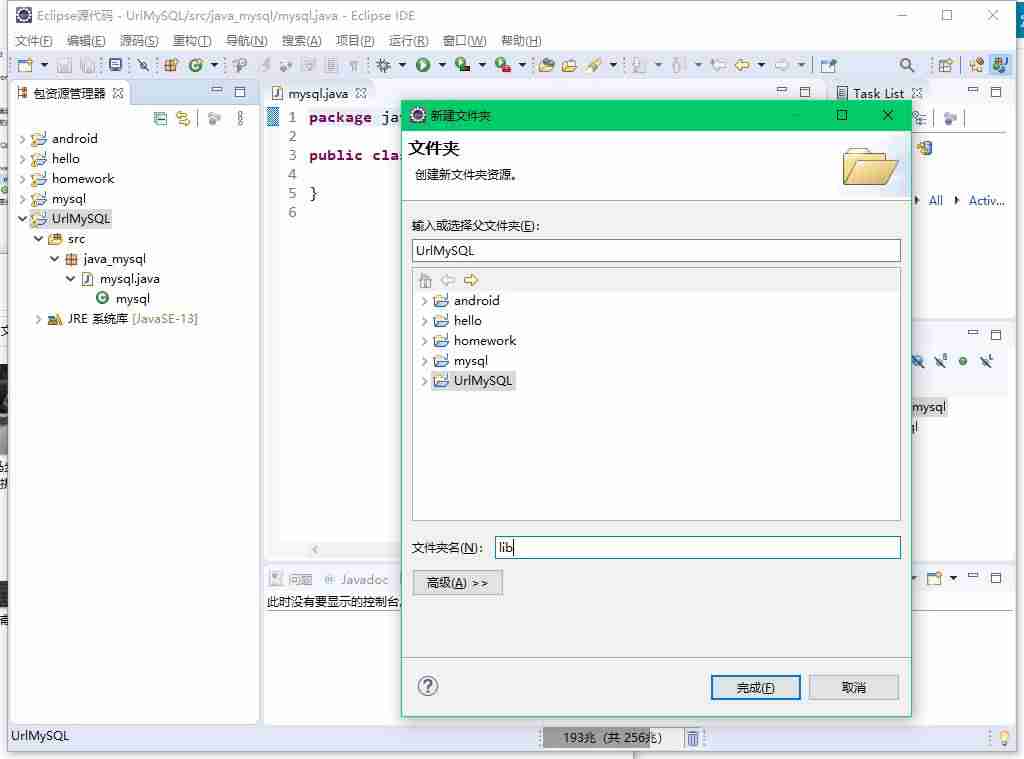1024x759 pixels.
Task: Click the parent folder input field
Action: (656, 251)
